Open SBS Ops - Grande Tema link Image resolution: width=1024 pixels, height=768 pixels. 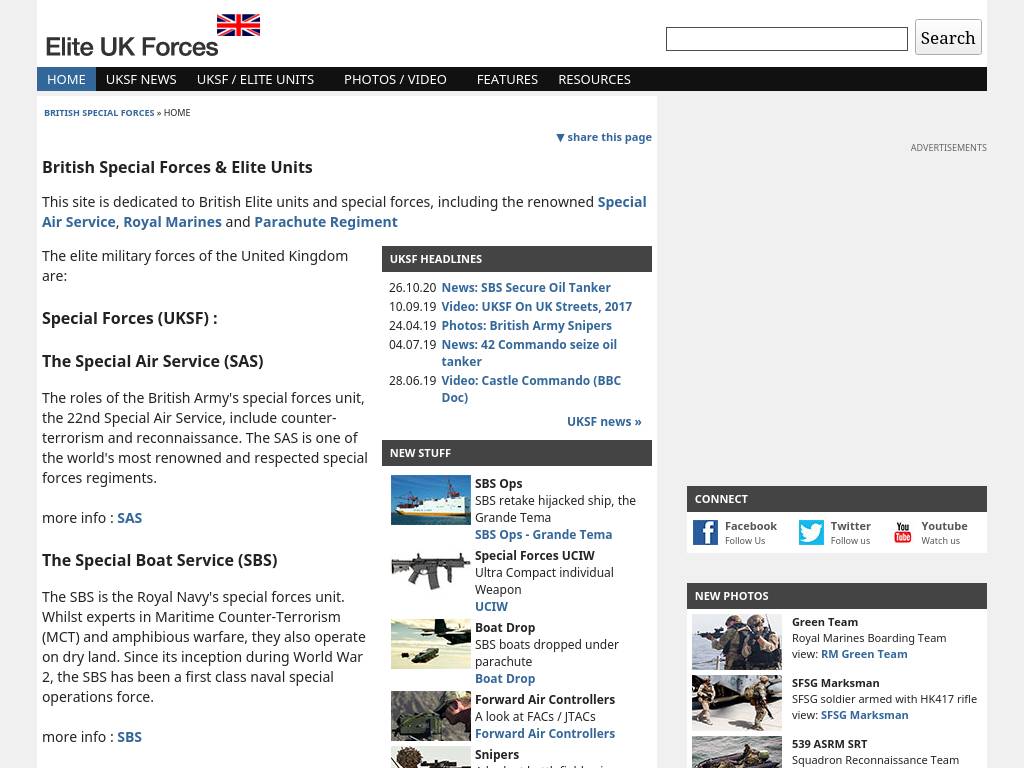click(x=543, y=534)
